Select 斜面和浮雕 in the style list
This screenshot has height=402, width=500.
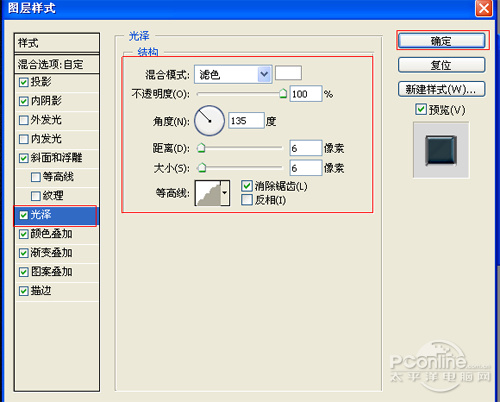[57, 158]
